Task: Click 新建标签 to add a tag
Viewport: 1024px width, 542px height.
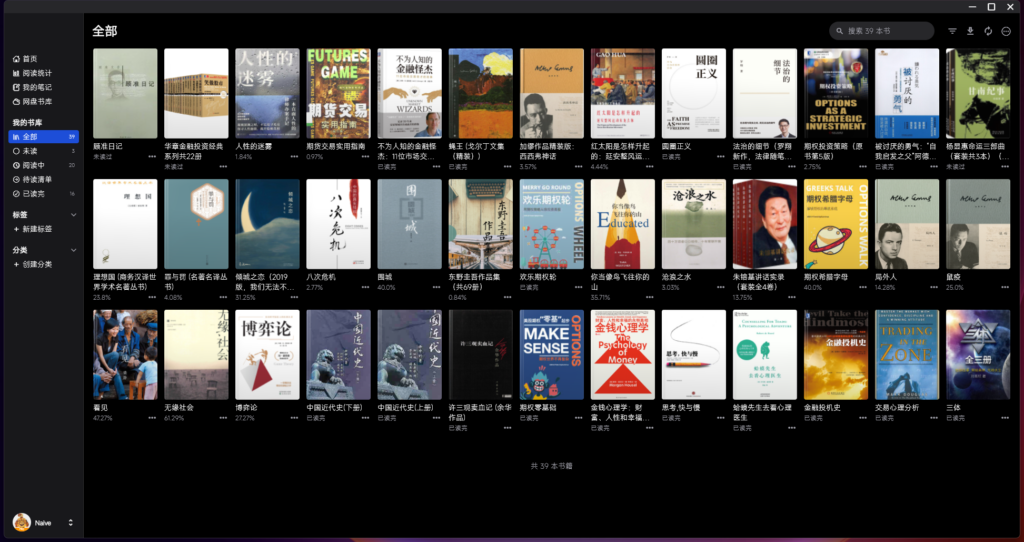Action: pos(35,229)
